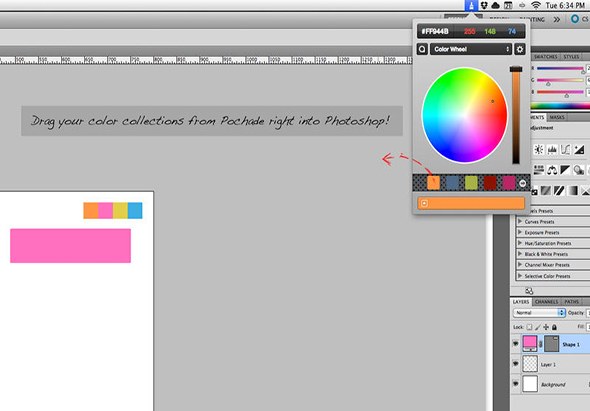Click the Tue 6:34 PM clock

pos(565,6)
